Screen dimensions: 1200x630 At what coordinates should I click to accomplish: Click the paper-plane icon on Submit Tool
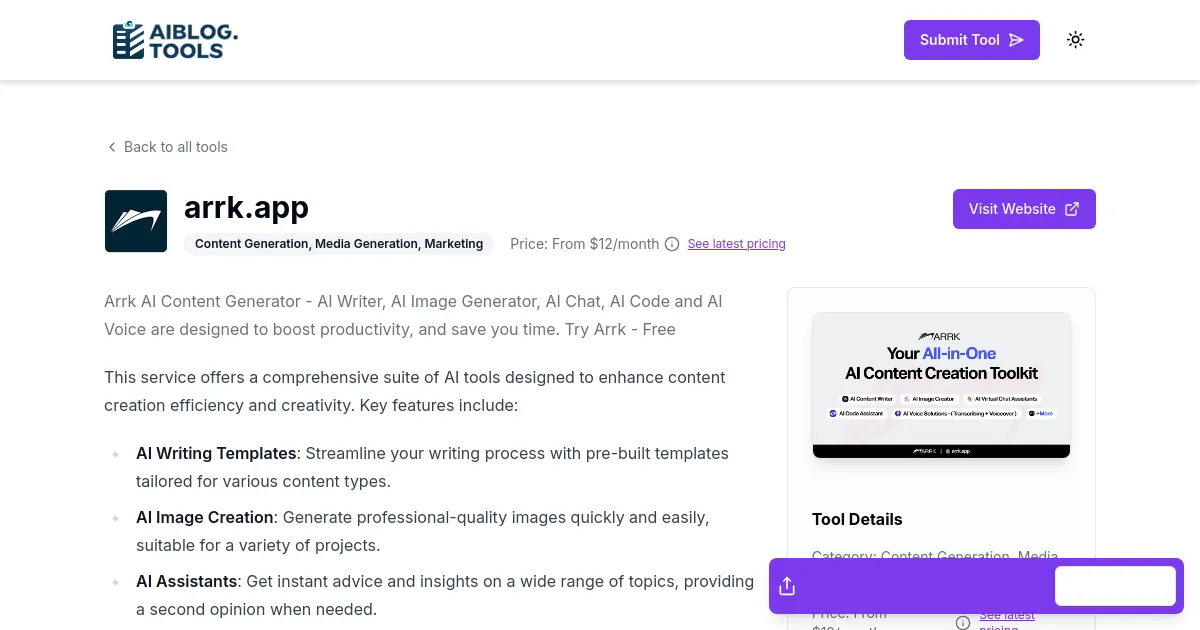pyautogui.click(x=1016, y=39)
